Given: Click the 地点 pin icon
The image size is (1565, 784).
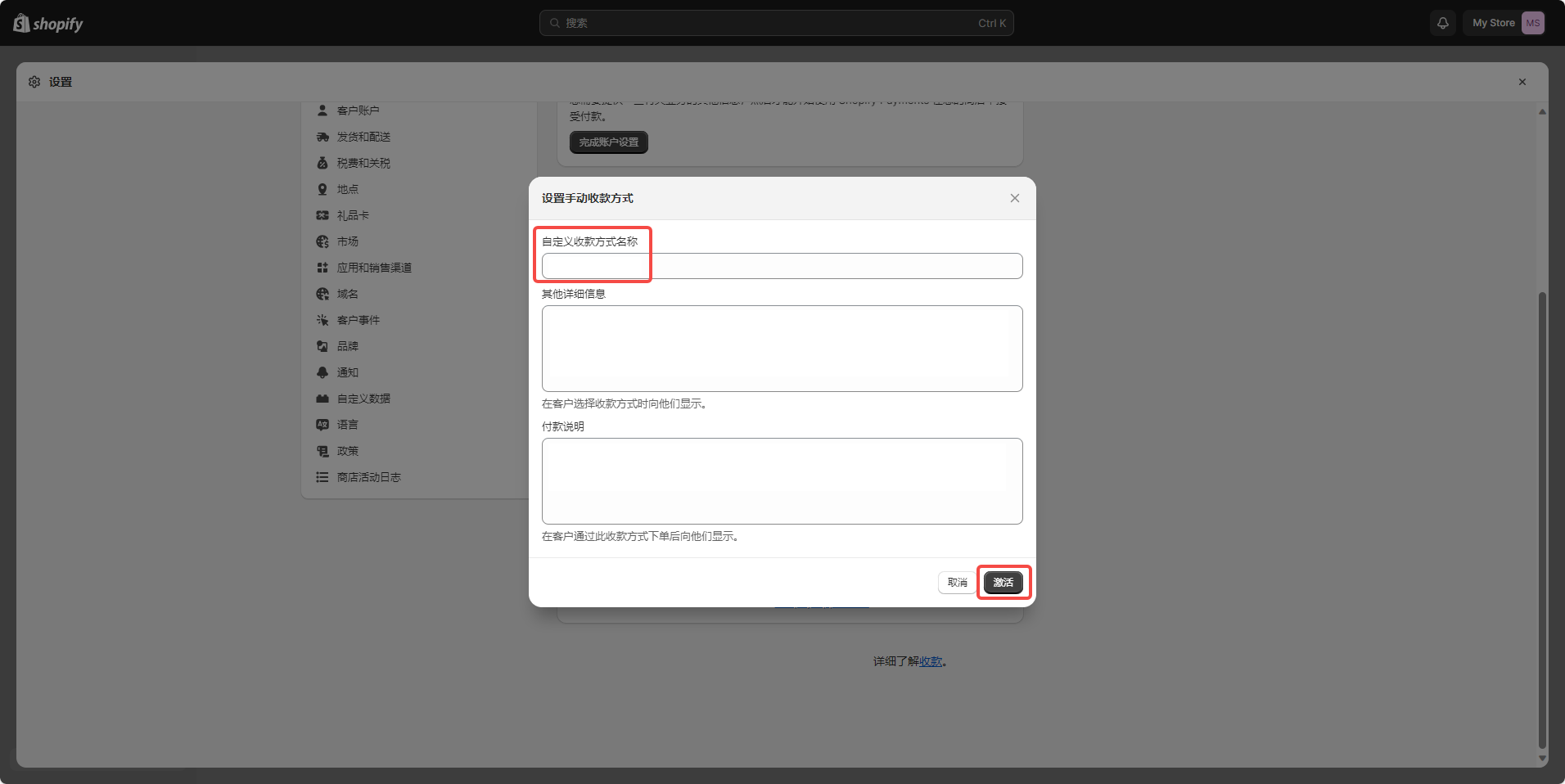Looking at the screenshot, I should tap(322, 189).
